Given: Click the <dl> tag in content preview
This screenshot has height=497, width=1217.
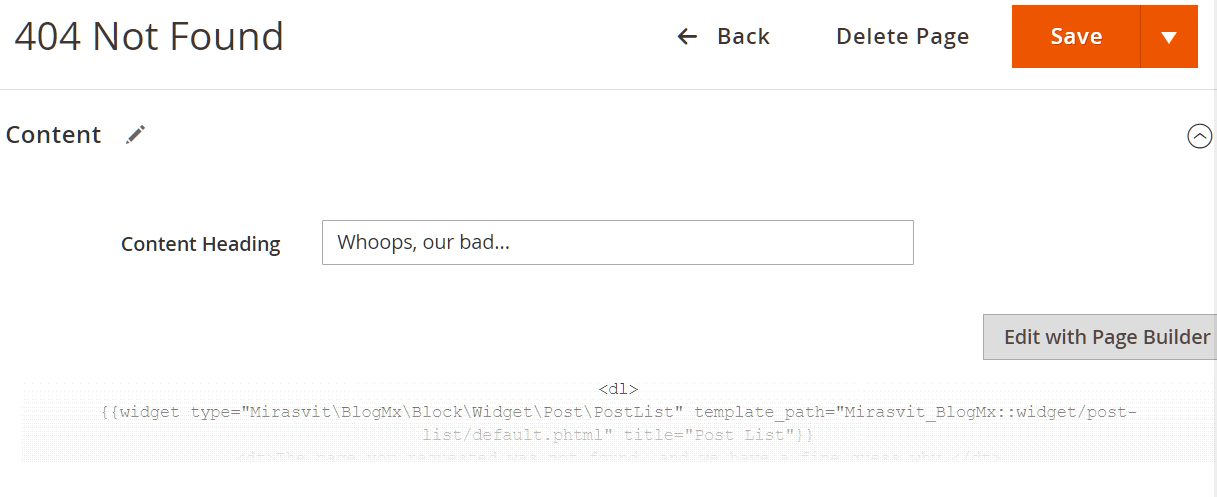Looking at the screenshot, I should tap(618, 389).
